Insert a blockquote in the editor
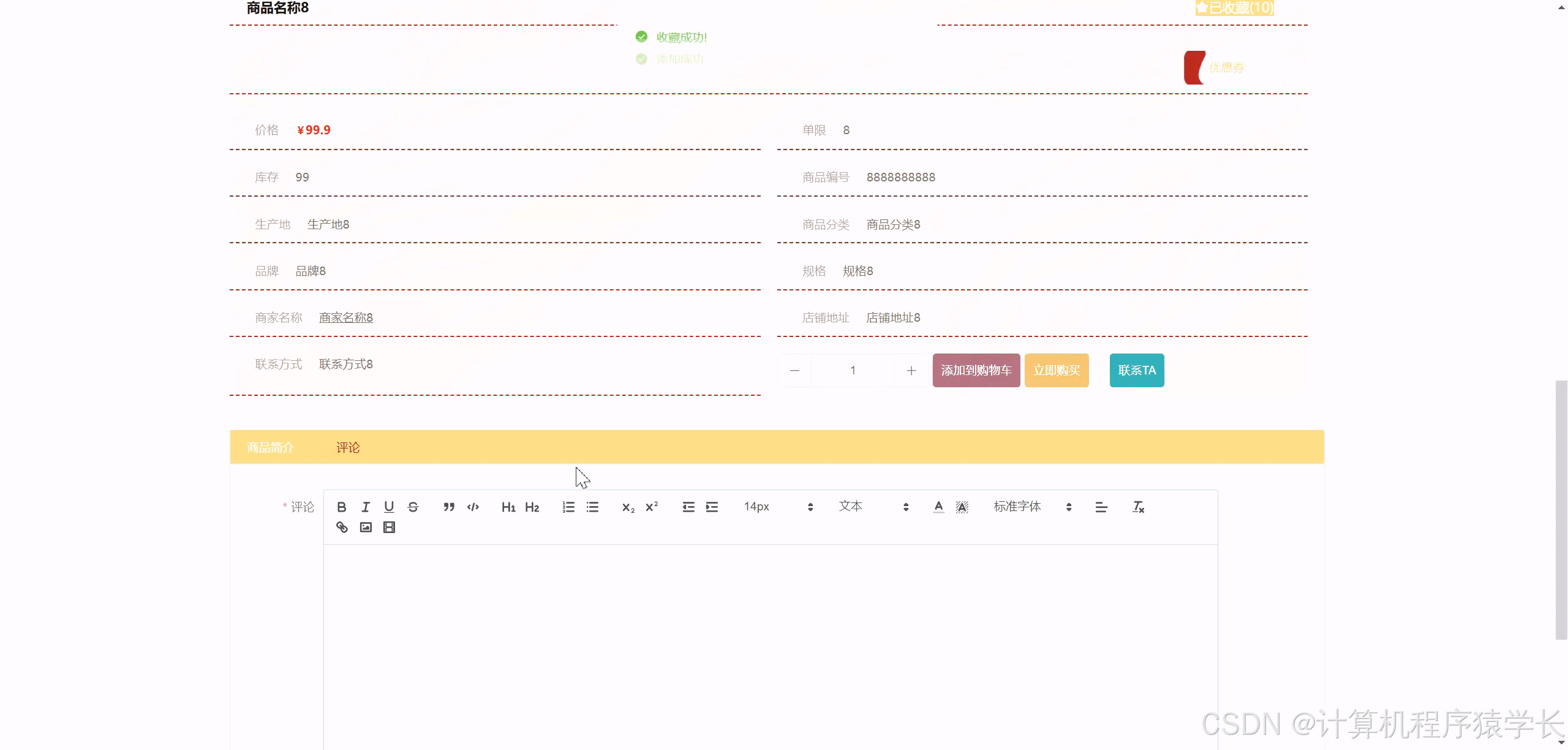Viewport: 1568px width, 750px height. (449, 507)
